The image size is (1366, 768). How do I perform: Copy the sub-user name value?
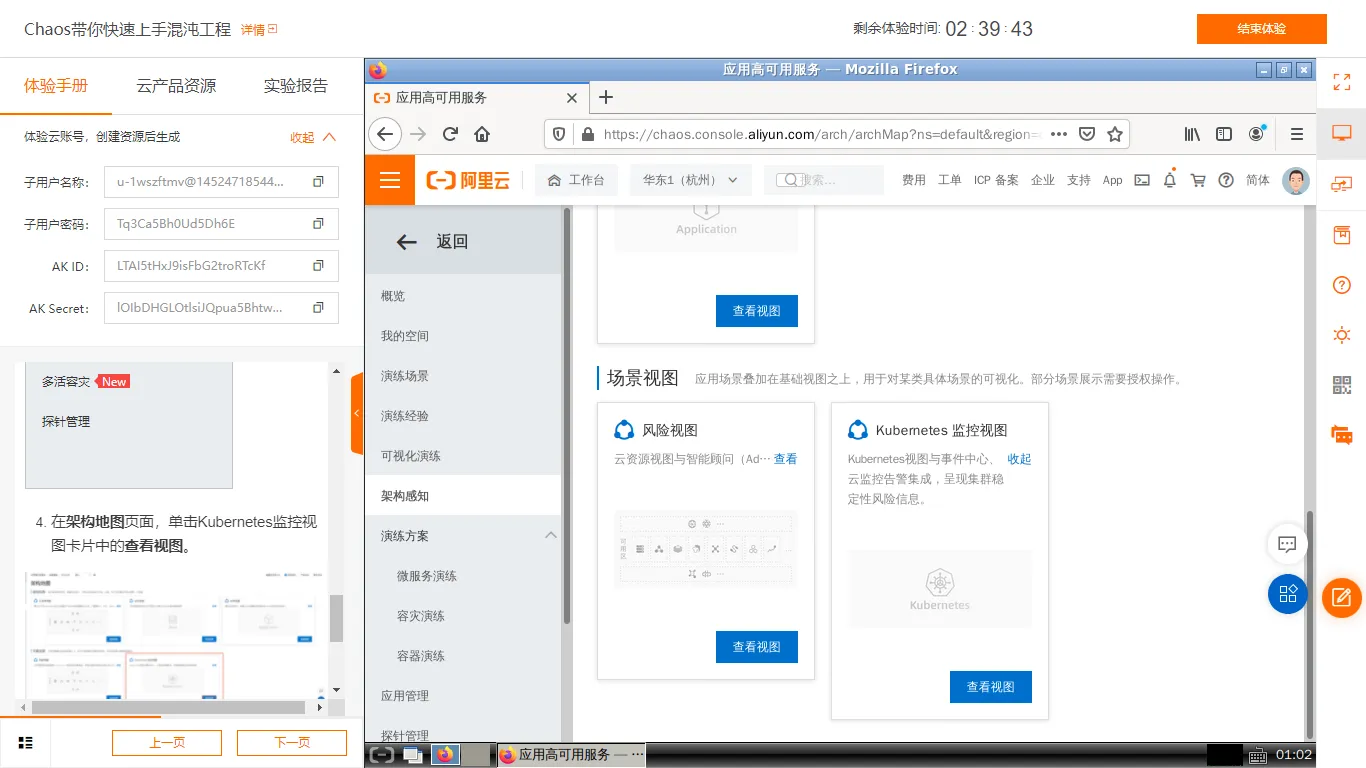[x=318, y=182]
